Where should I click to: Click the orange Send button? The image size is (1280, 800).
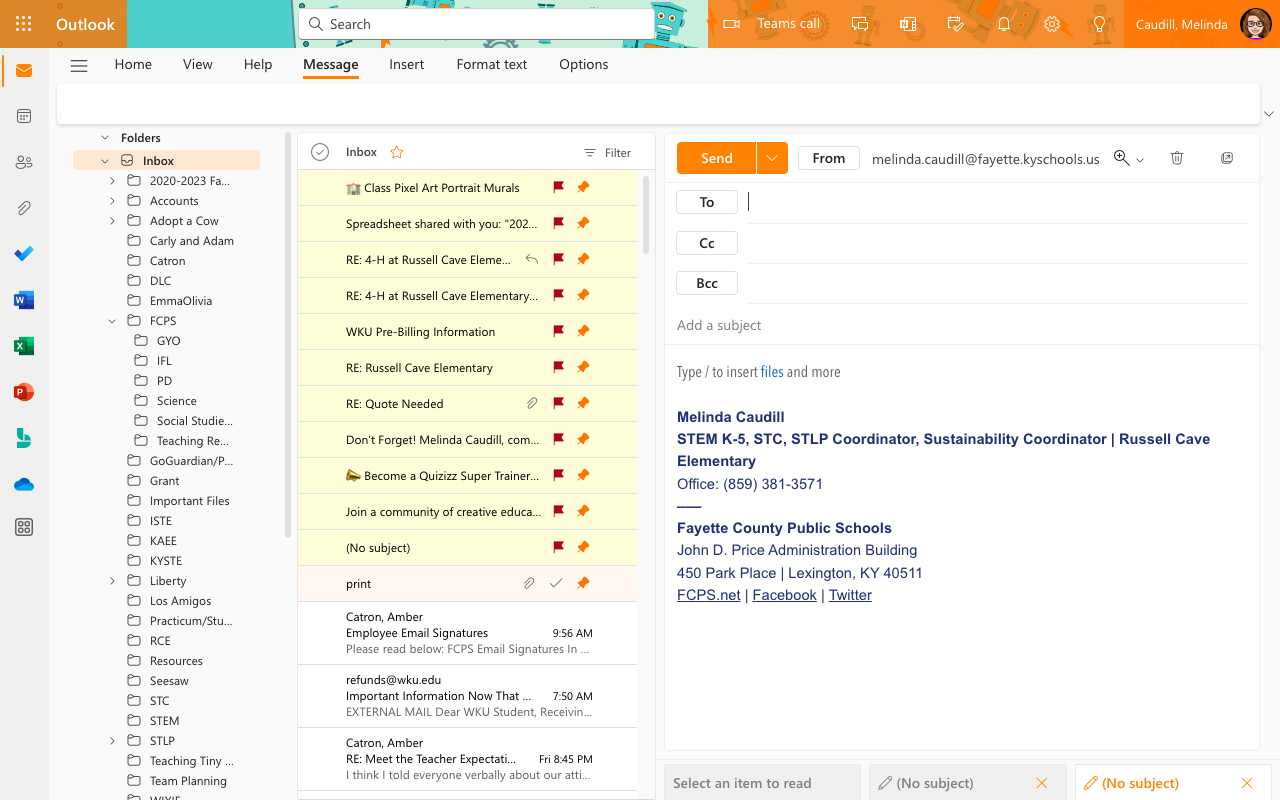(717, 158)
